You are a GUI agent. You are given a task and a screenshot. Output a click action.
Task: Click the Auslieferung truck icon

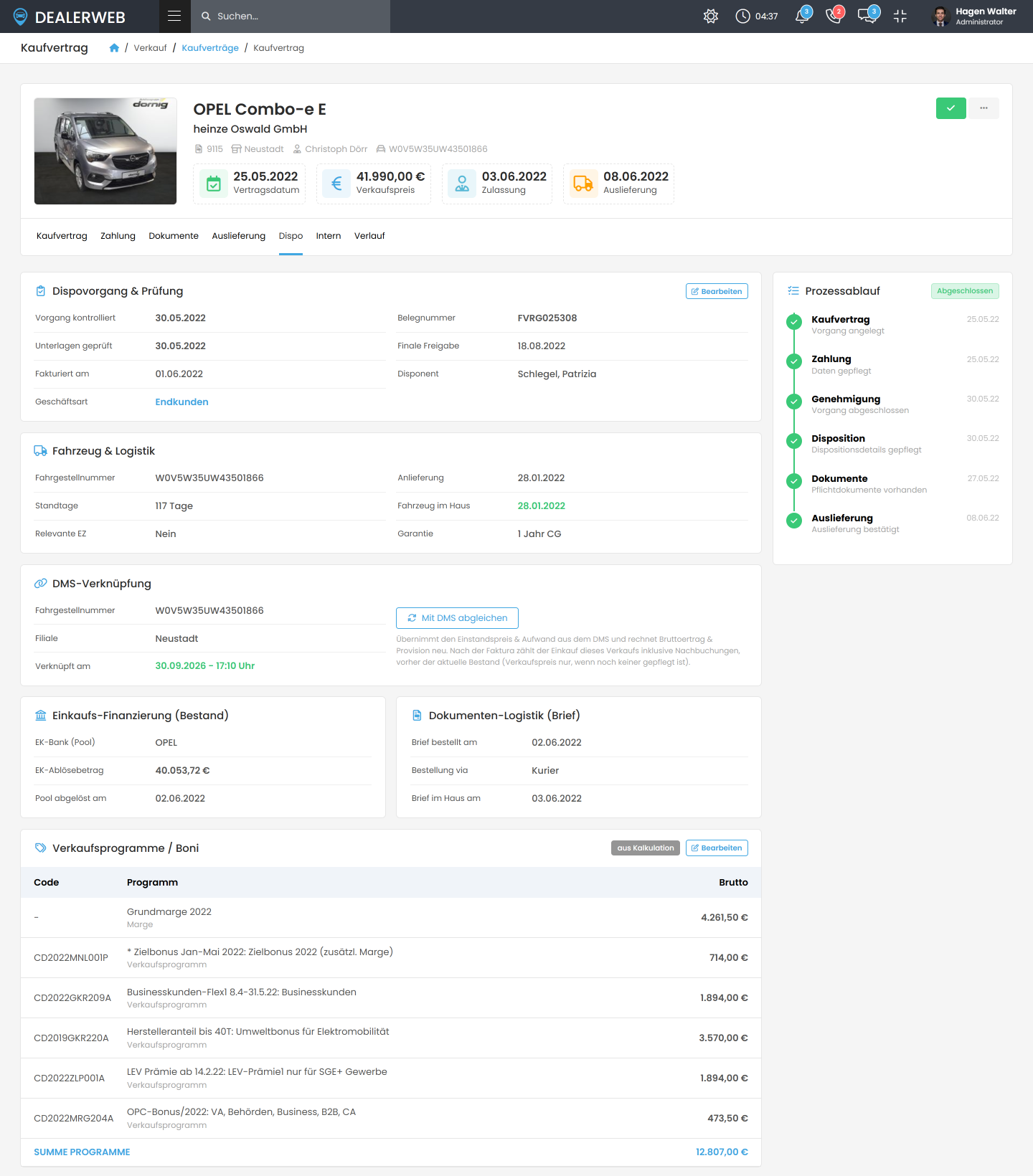click(583, 184)
